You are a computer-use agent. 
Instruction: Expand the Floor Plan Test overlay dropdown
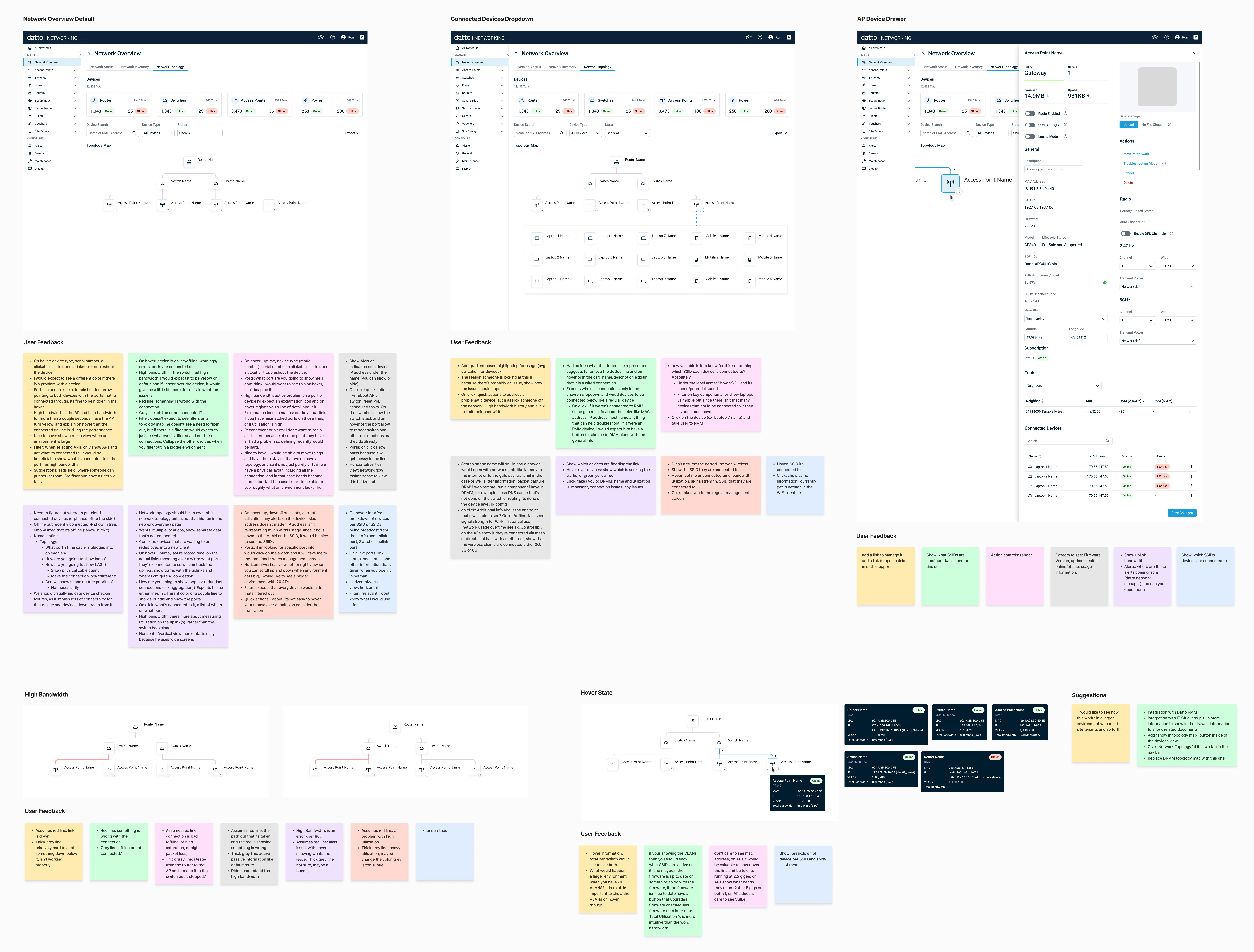coord(1066,319)
